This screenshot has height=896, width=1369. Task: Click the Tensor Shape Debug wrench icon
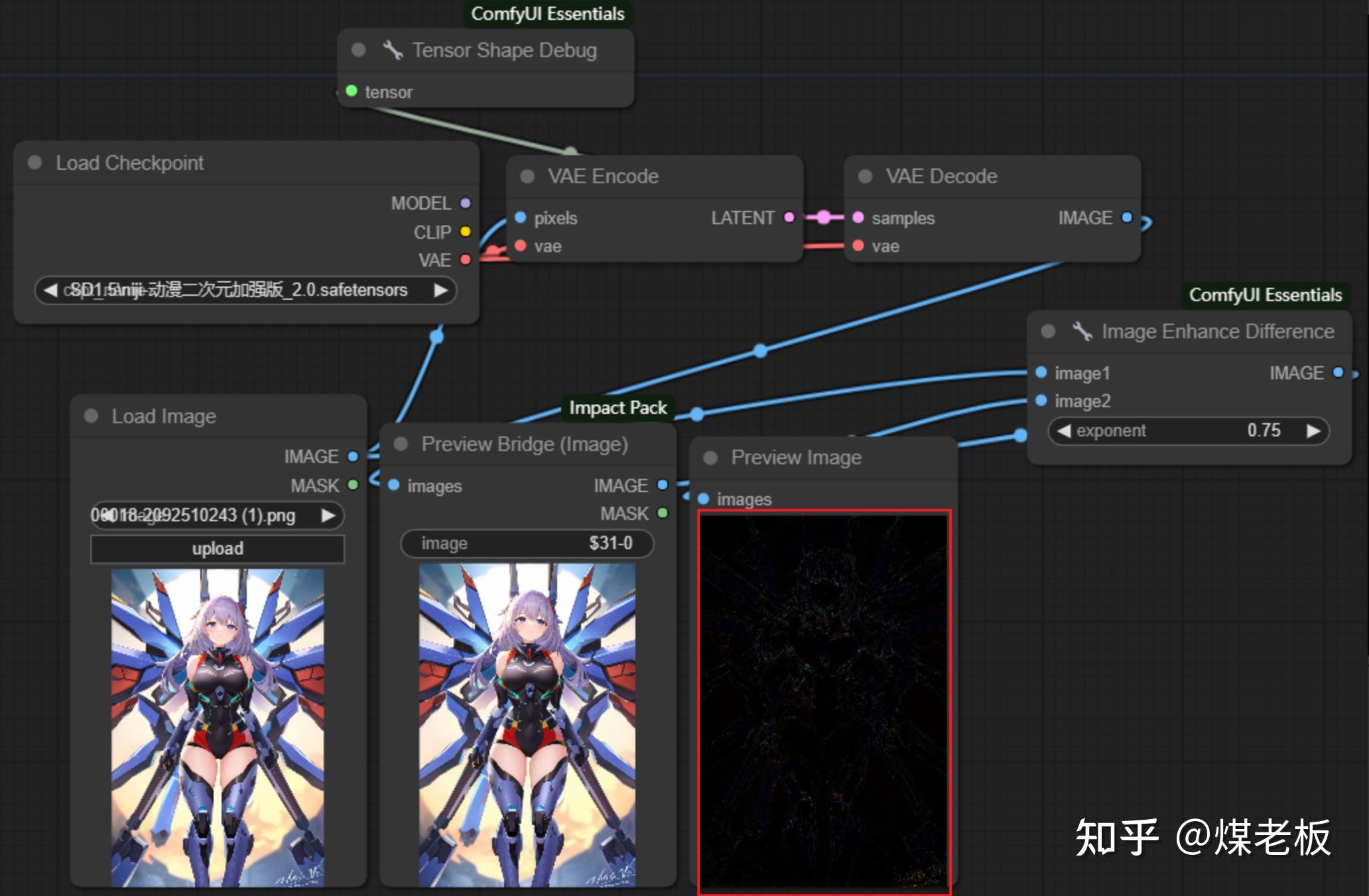coord(393,50)
